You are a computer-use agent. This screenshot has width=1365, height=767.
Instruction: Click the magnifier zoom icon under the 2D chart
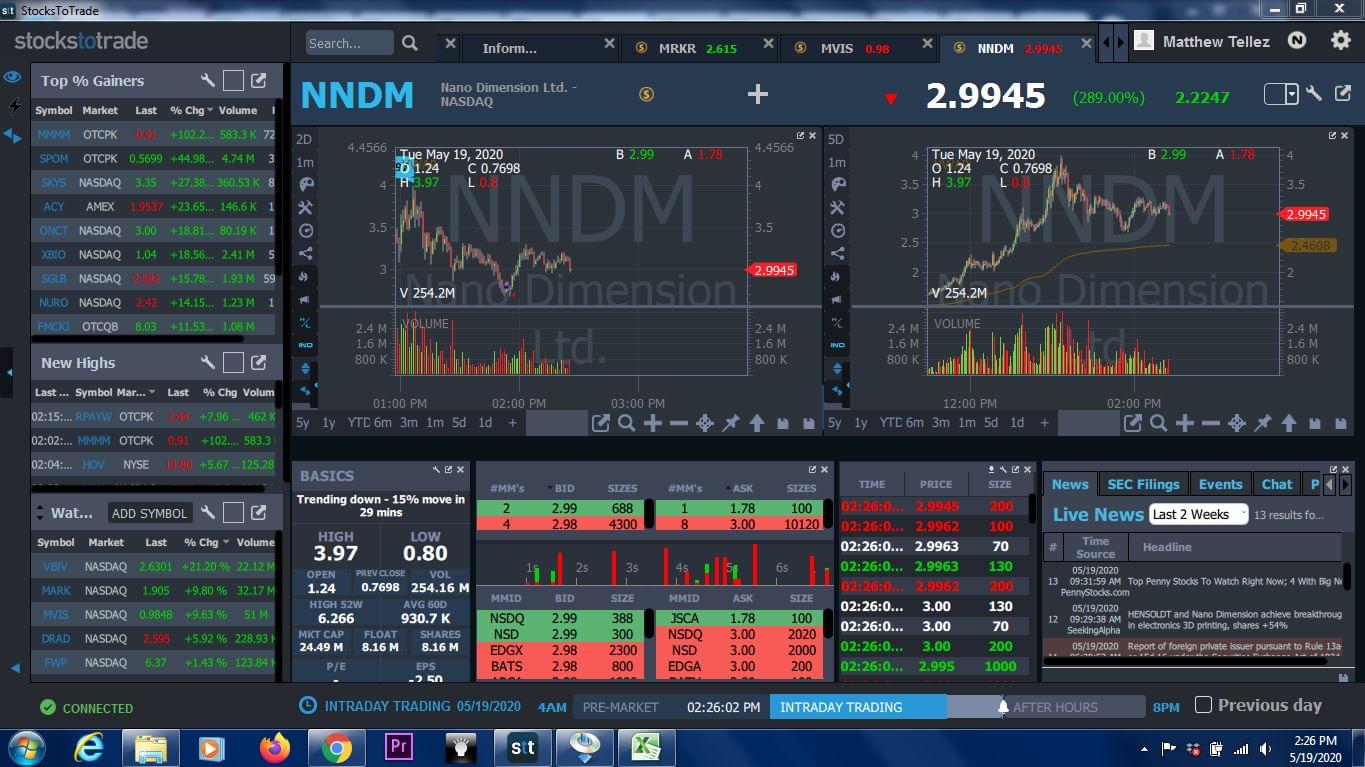coord(626,423)
